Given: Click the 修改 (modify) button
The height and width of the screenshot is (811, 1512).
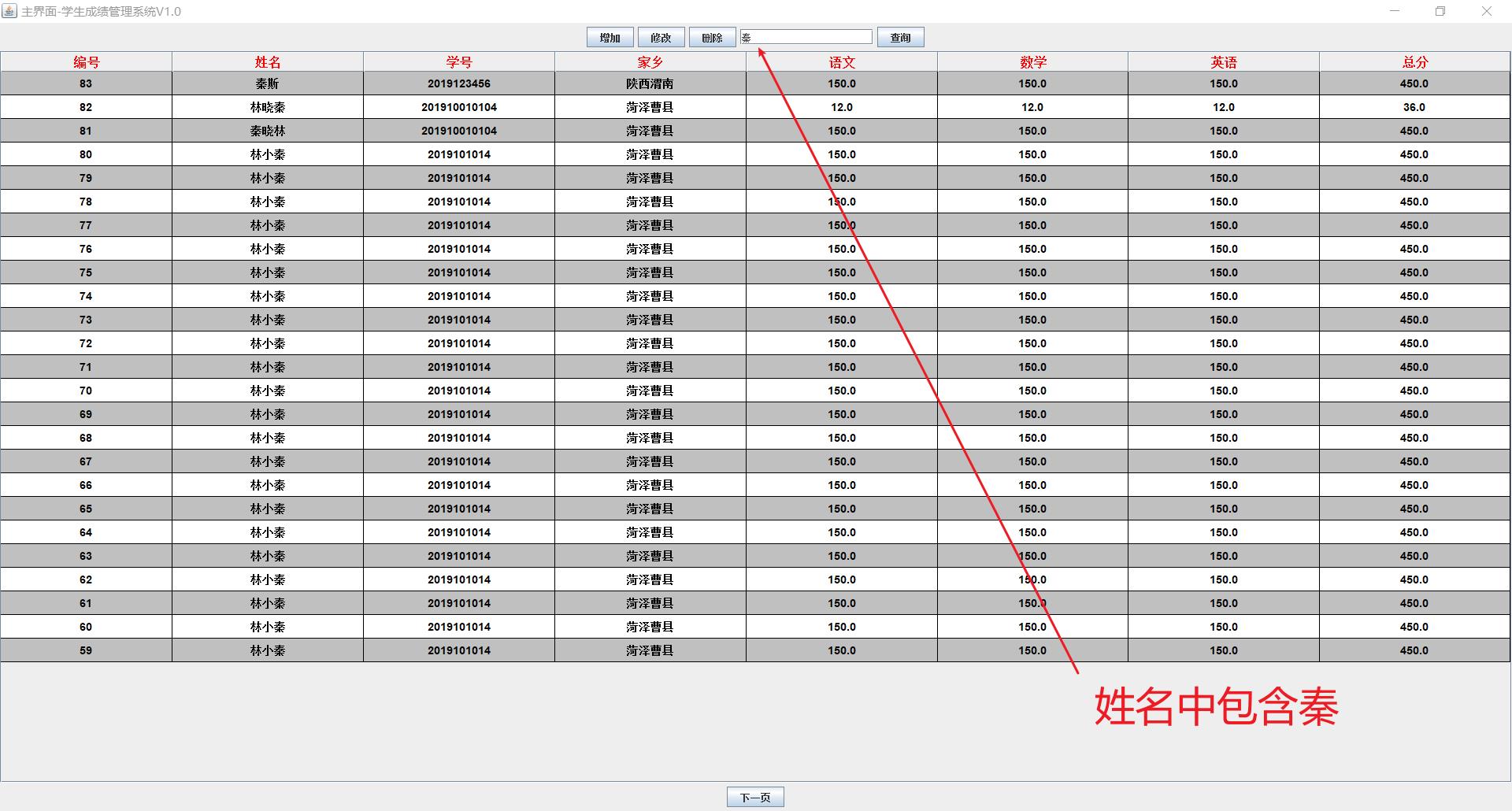Looking at the screenshot, I should (661, 38).
